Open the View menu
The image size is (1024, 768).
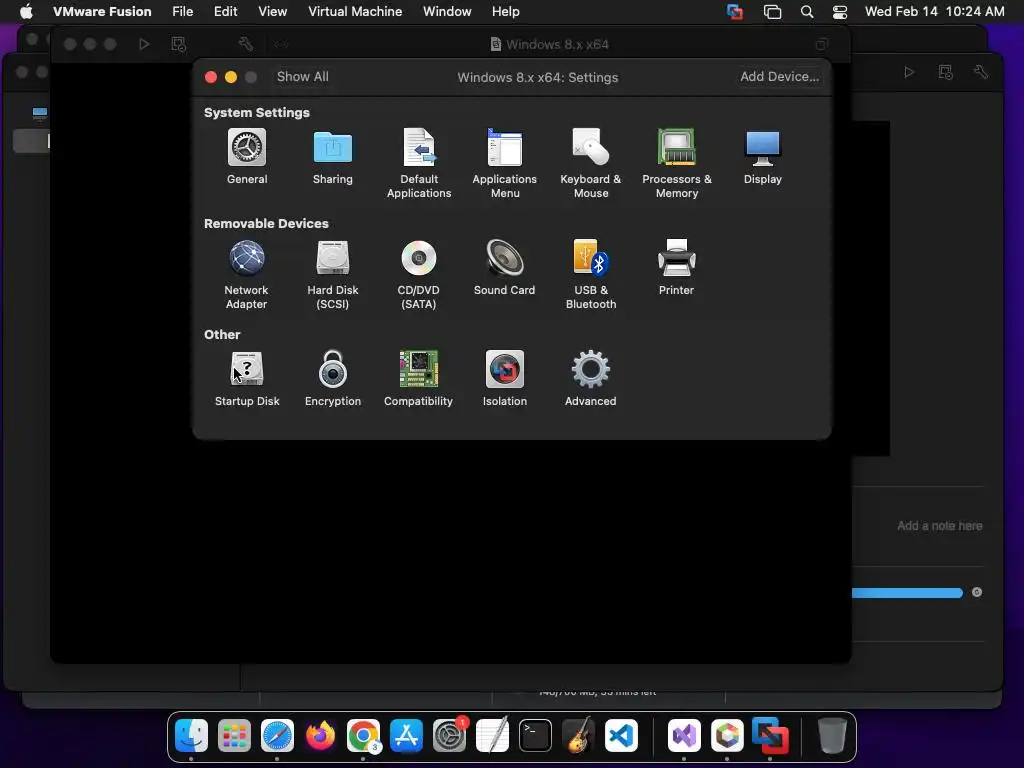click(x=272, y=11)
